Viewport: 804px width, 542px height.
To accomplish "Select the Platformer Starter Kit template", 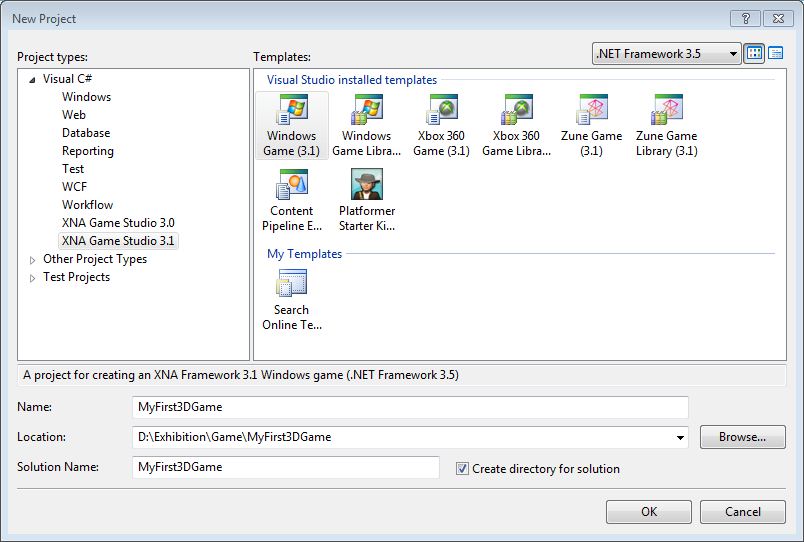I will click(x=367, y=200).
